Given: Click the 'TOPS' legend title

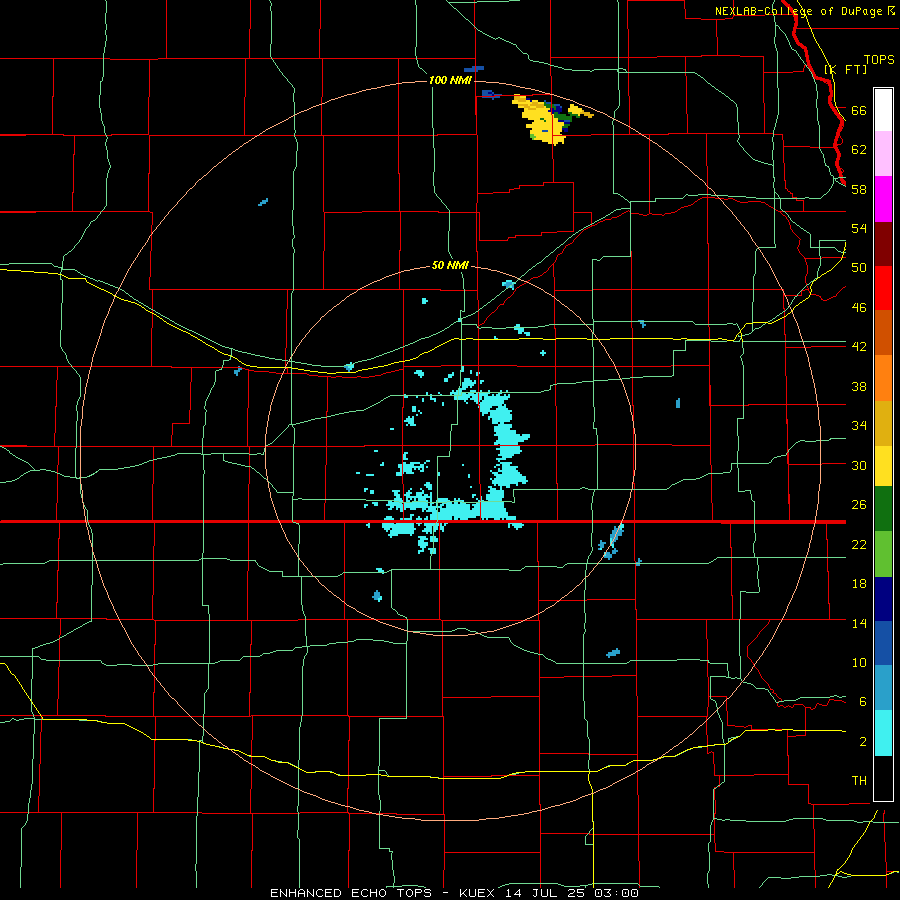Looking at the screenshot, I should click(879, 59).
